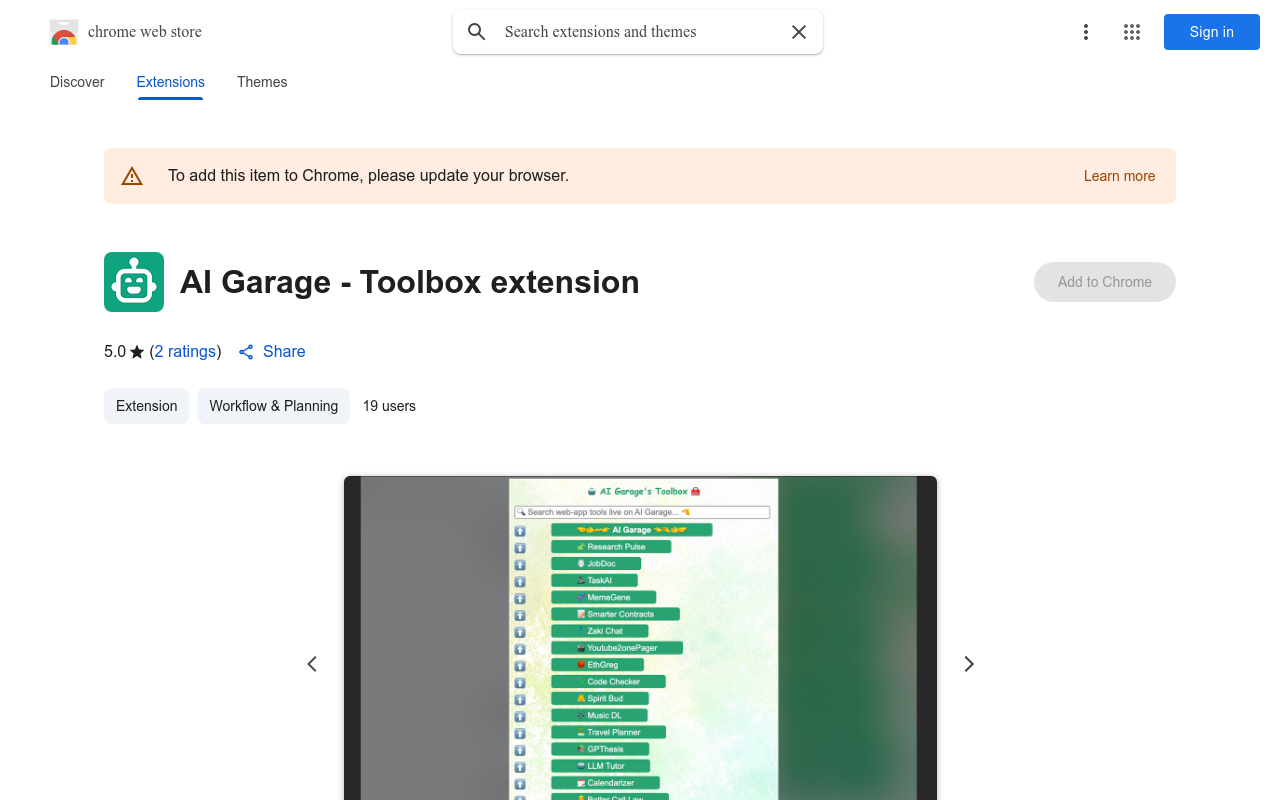Click the disabled Add to Chrome button
Viewport: 1280px width, 800px height.
tap(1105, 282)
